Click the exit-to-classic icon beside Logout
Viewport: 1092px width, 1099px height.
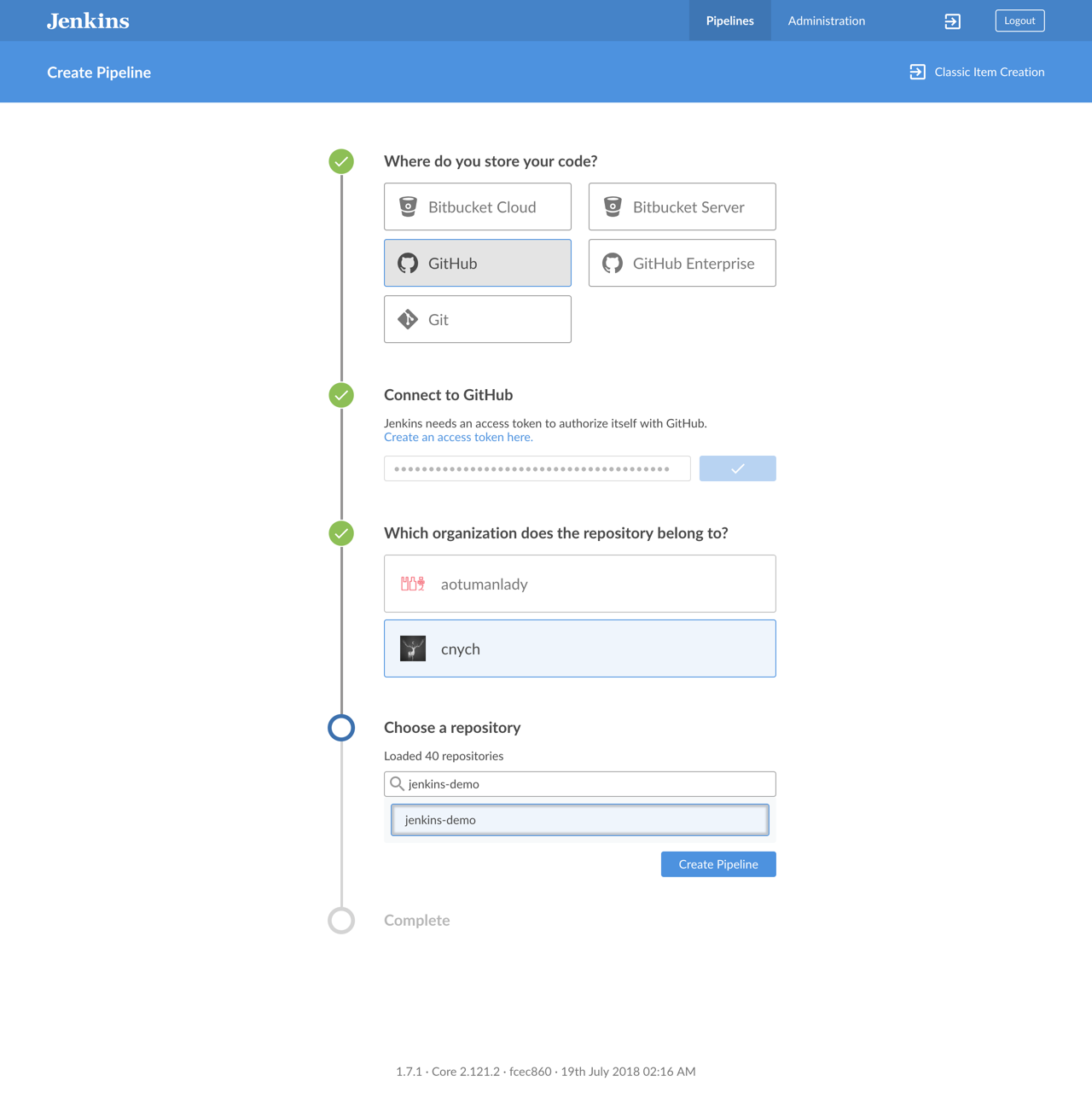952,21
